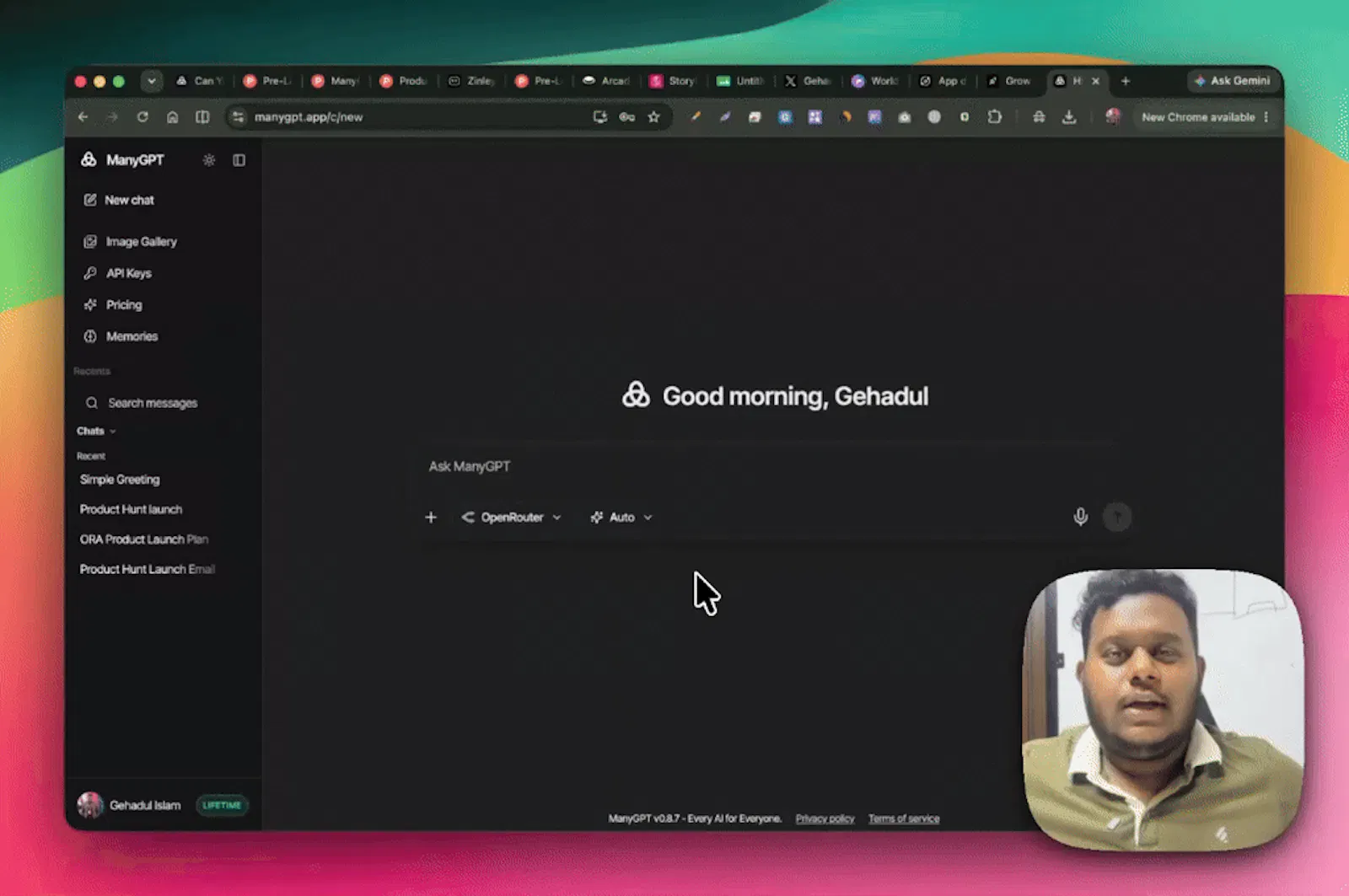Screen dimensions: 1349x896
Task: Open the Extensions puzzle icon
Action: [995, 117]
